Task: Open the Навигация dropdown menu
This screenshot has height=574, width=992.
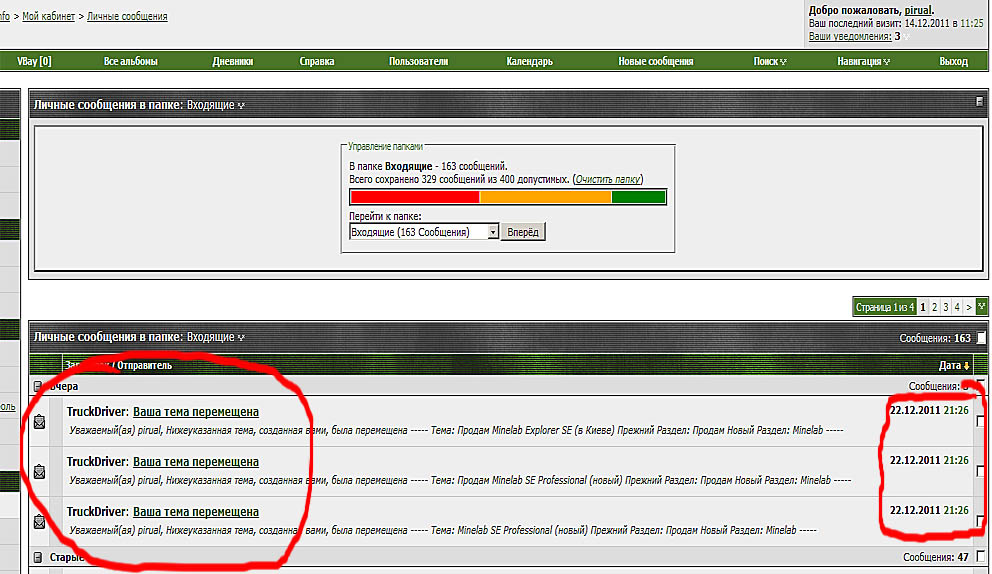Action: coord(863,61)
